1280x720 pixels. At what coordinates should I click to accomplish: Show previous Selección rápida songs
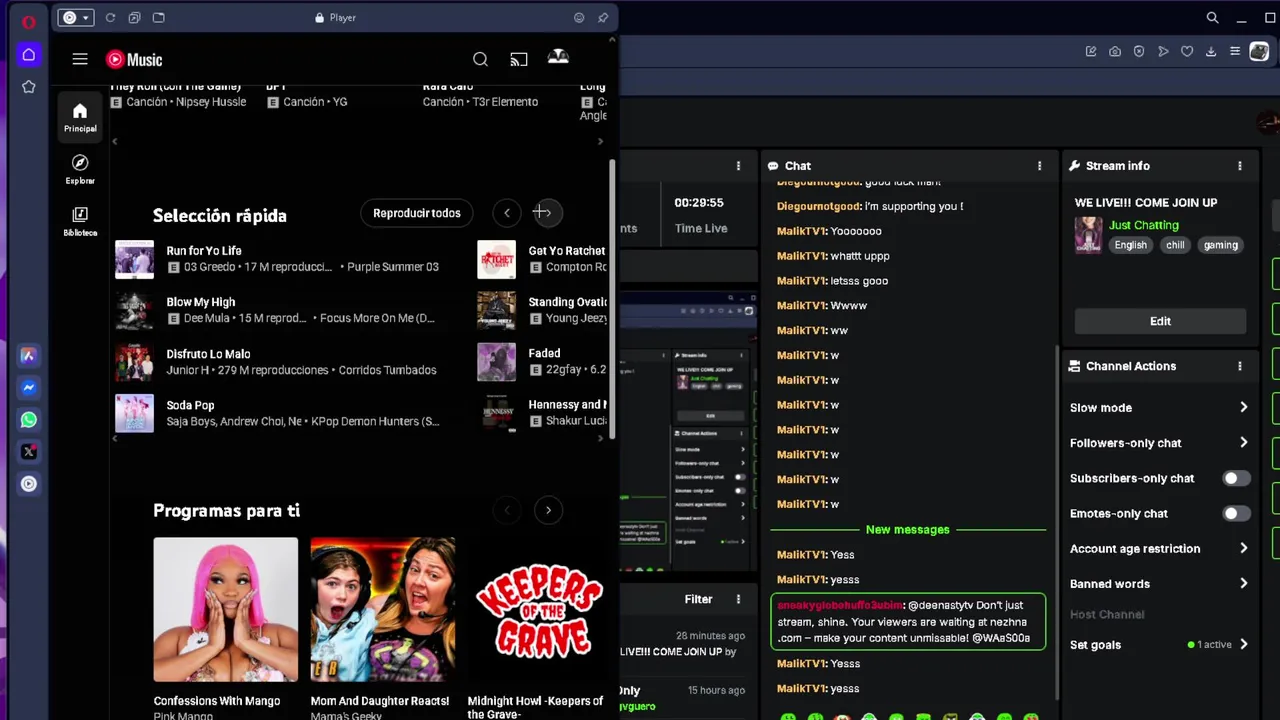(507, 212)
